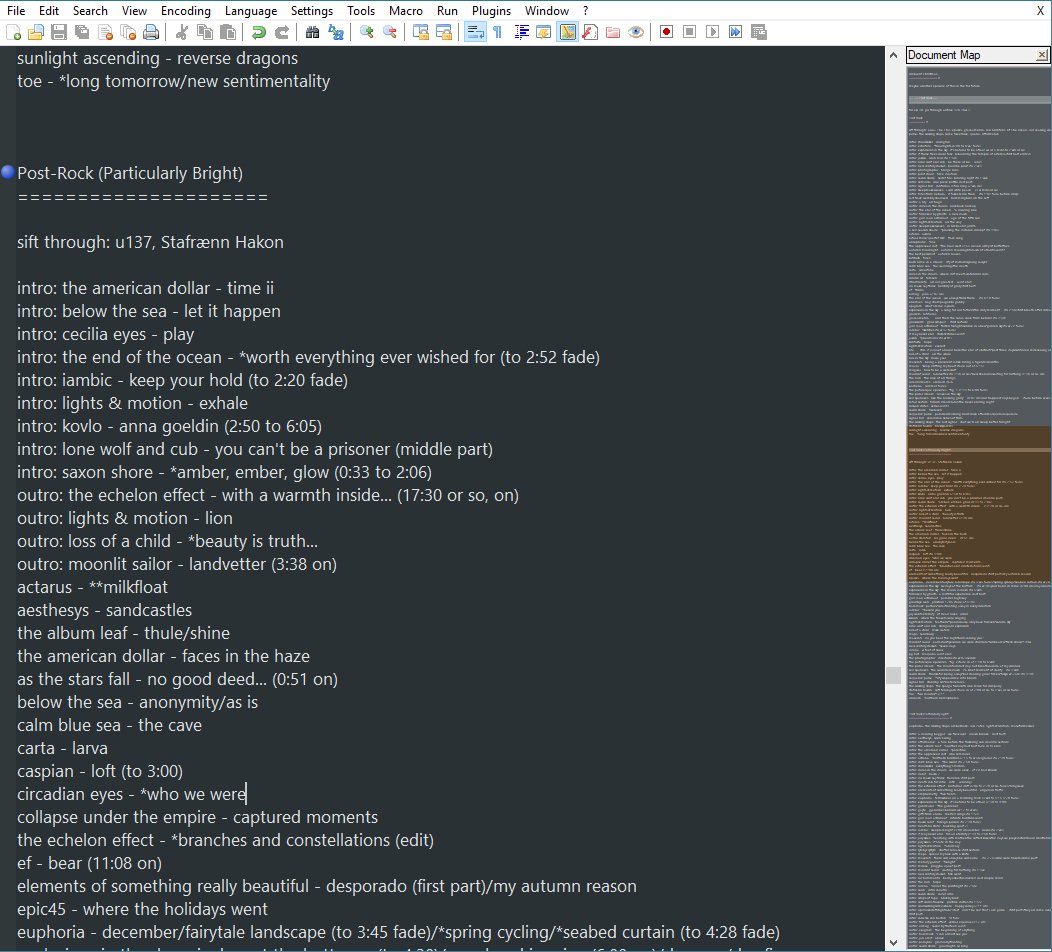This screenshot has height=952, width=1052.
Task: Zoom out with the magnifier minus icon
Action: [389, 32]
